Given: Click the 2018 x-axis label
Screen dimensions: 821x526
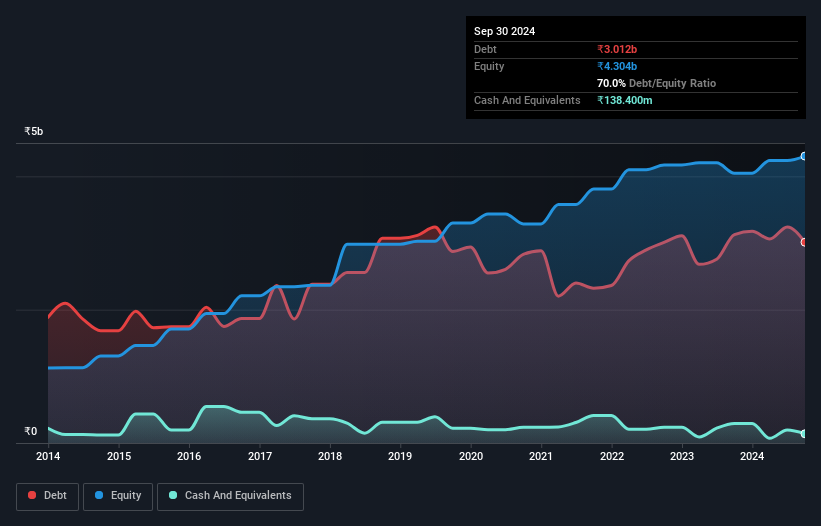Looking at the screenshot, I should [330, 456].
